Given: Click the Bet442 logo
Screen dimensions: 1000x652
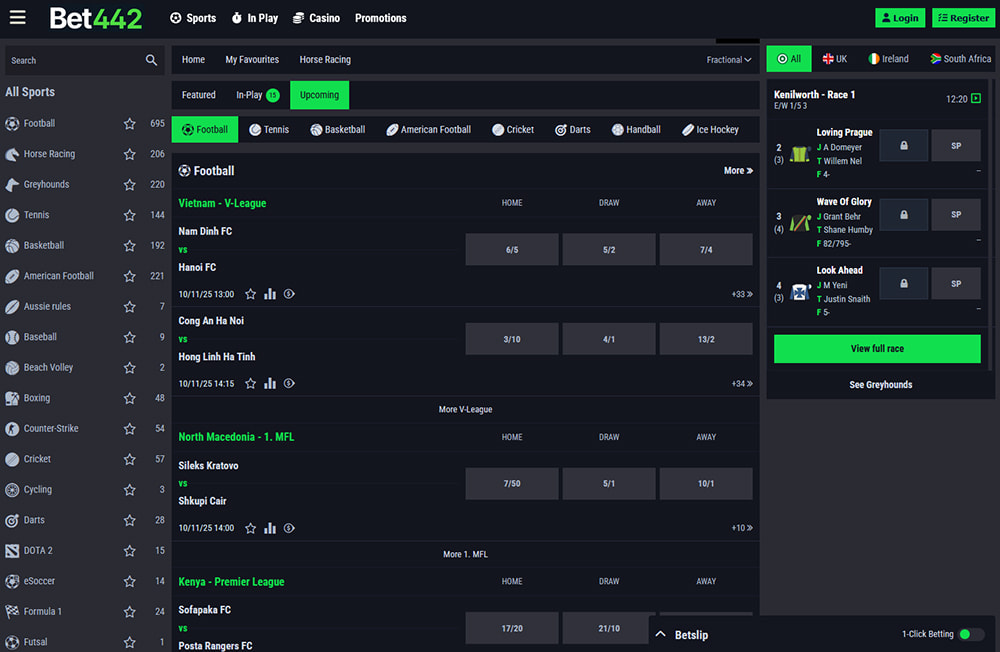Looking at the screenshot, I should point(96,18).
